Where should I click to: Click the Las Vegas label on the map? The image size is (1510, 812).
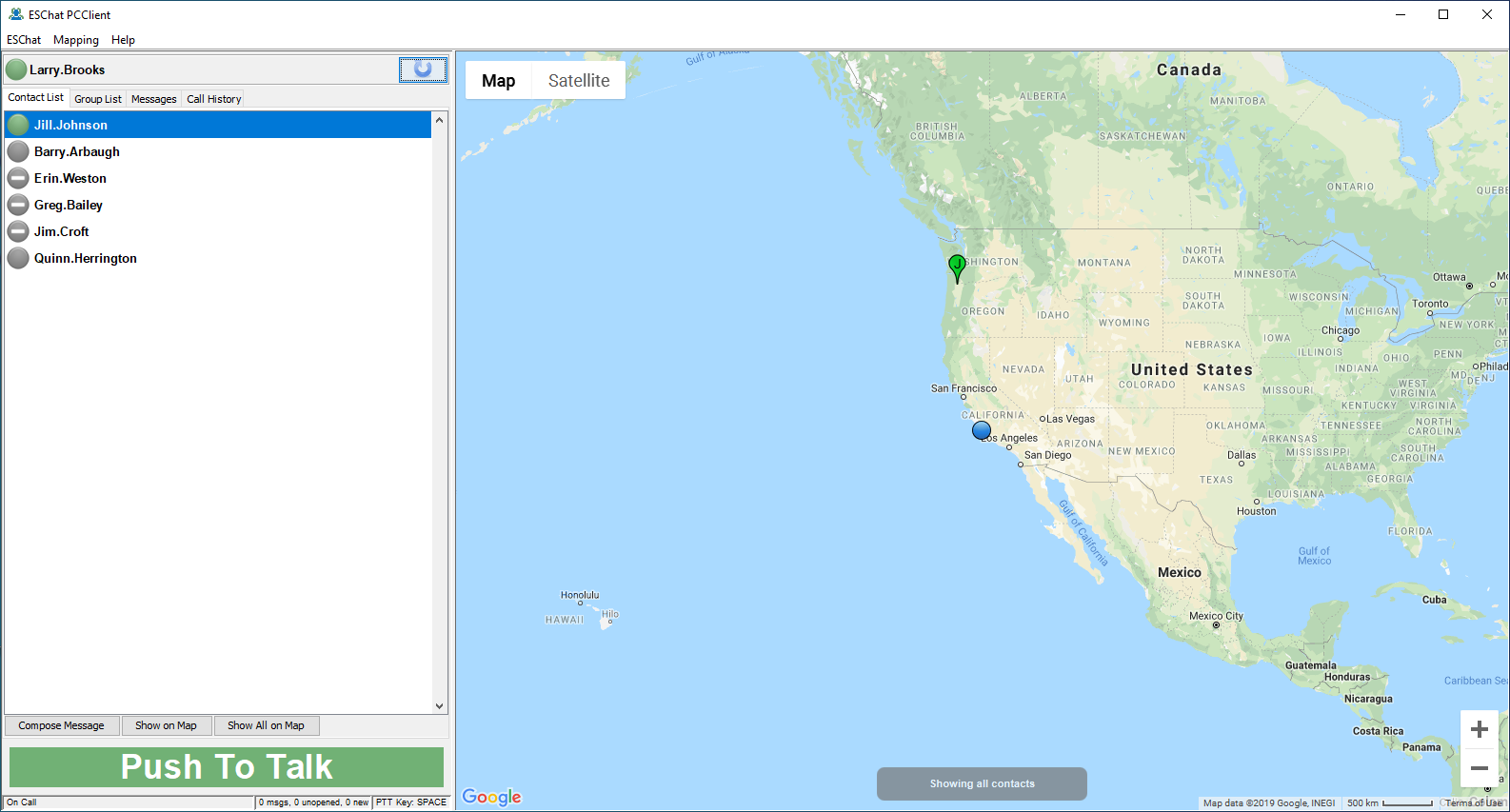[x=1071, y=419]
